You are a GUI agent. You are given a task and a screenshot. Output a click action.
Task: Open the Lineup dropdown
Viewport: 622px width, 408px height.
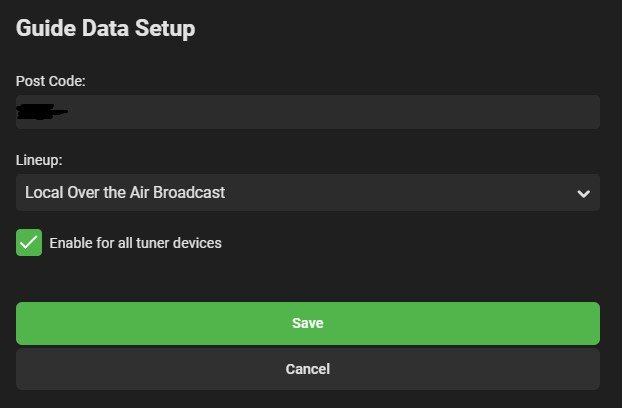[307, 193]
